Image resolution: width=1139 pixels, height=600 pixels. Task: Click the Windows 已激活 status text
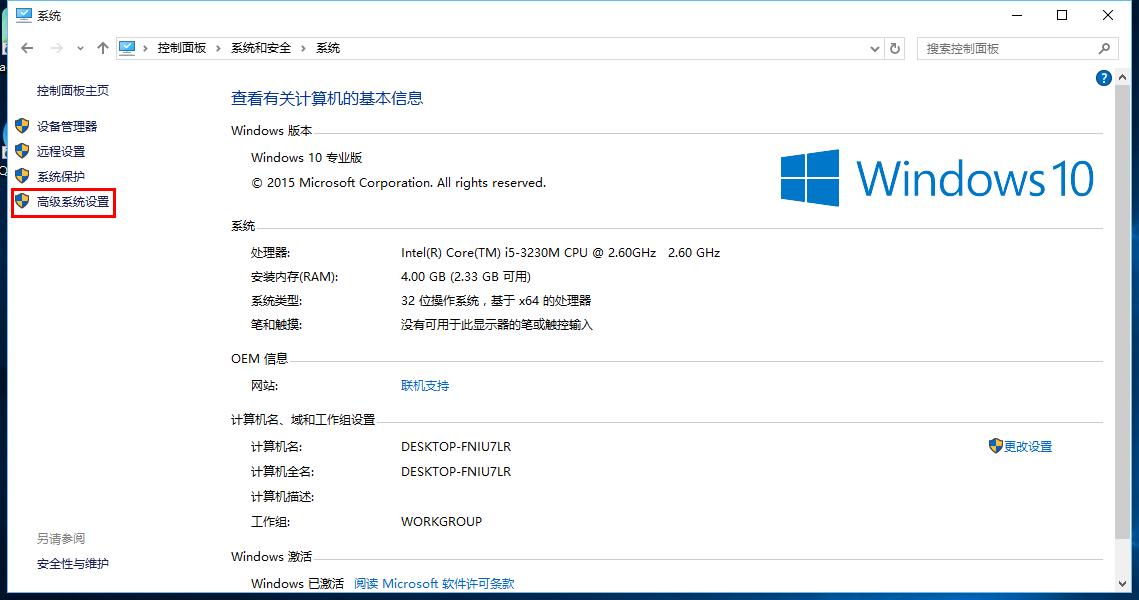[297, 583]
